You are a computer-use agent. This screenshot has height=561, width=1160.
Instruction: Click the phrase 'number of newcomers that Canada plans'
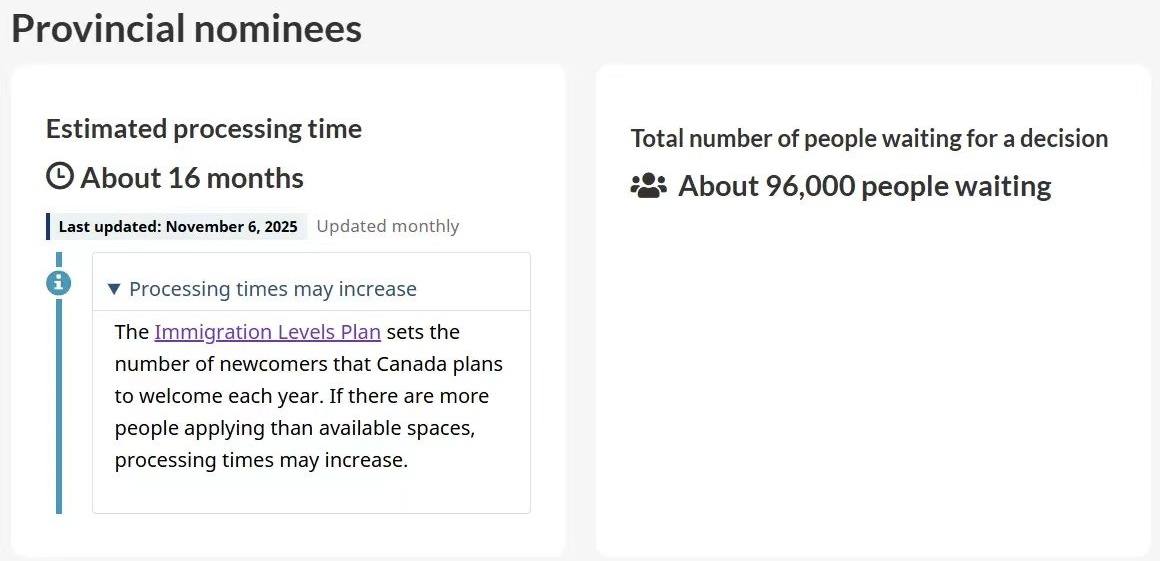308,364
